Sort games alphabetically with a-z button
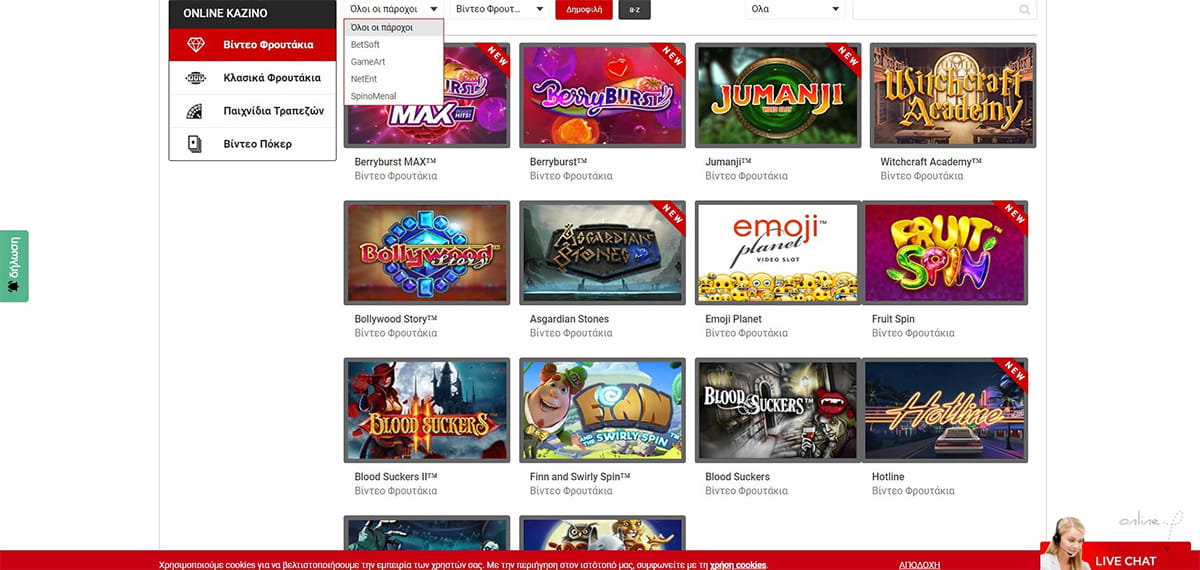 [x=635, y=9]
